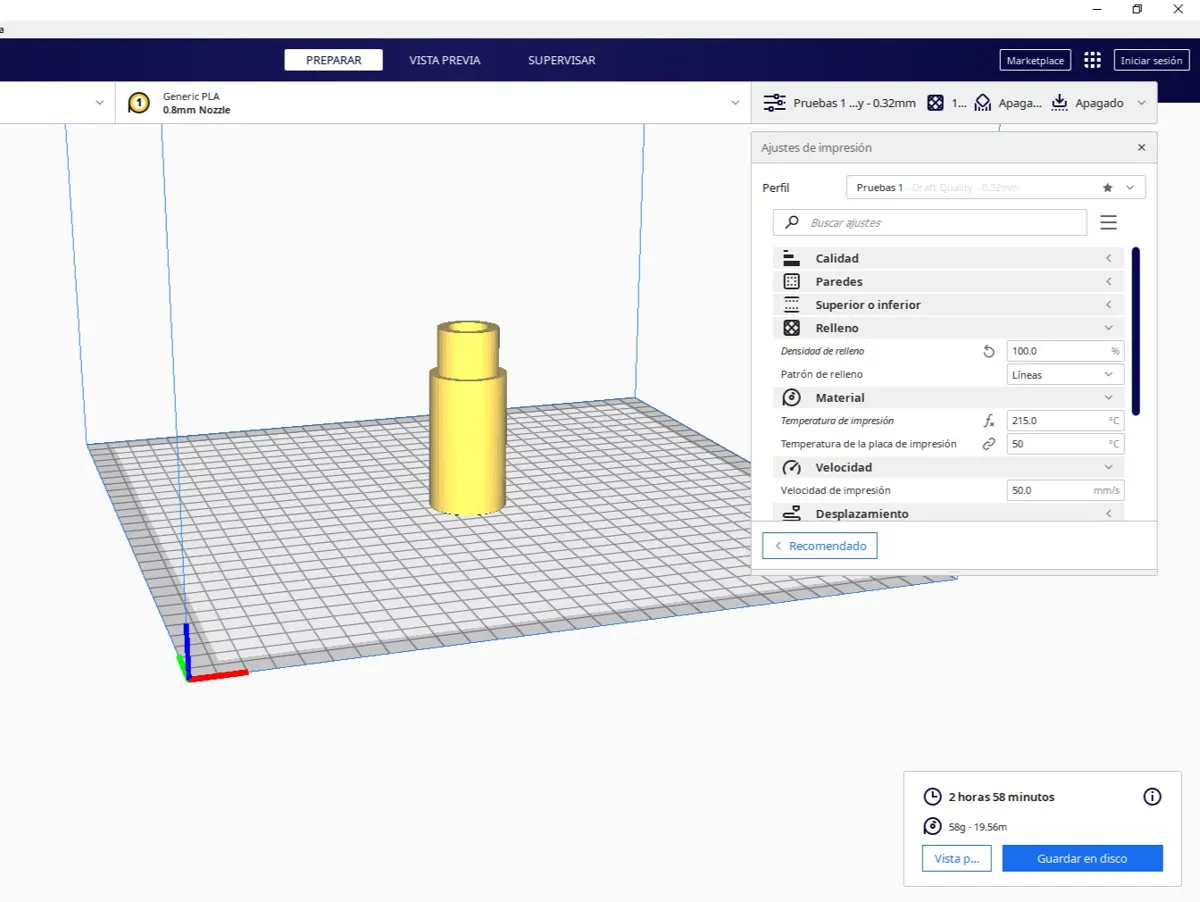
Task: Click the Material spool icon
Action: click(x=790, y=397)
